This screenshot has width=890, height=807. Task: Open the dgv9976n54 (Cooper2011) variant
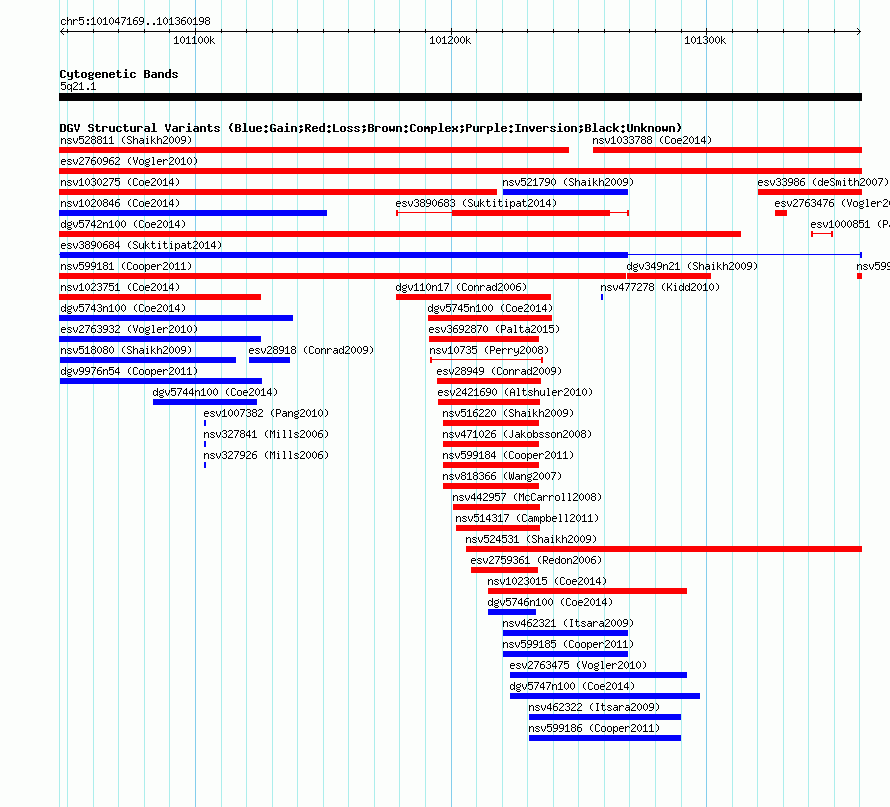pos(161,381)
